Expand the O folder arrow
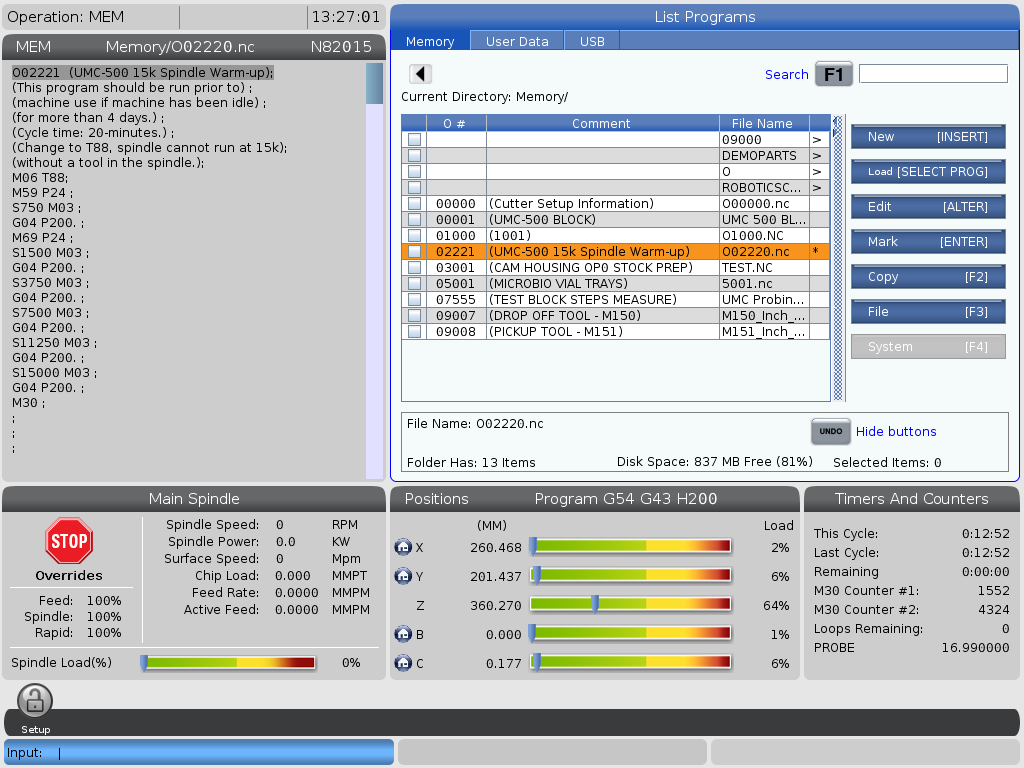The width and height of the screenshot is (1024, 768). coord(816,172)
